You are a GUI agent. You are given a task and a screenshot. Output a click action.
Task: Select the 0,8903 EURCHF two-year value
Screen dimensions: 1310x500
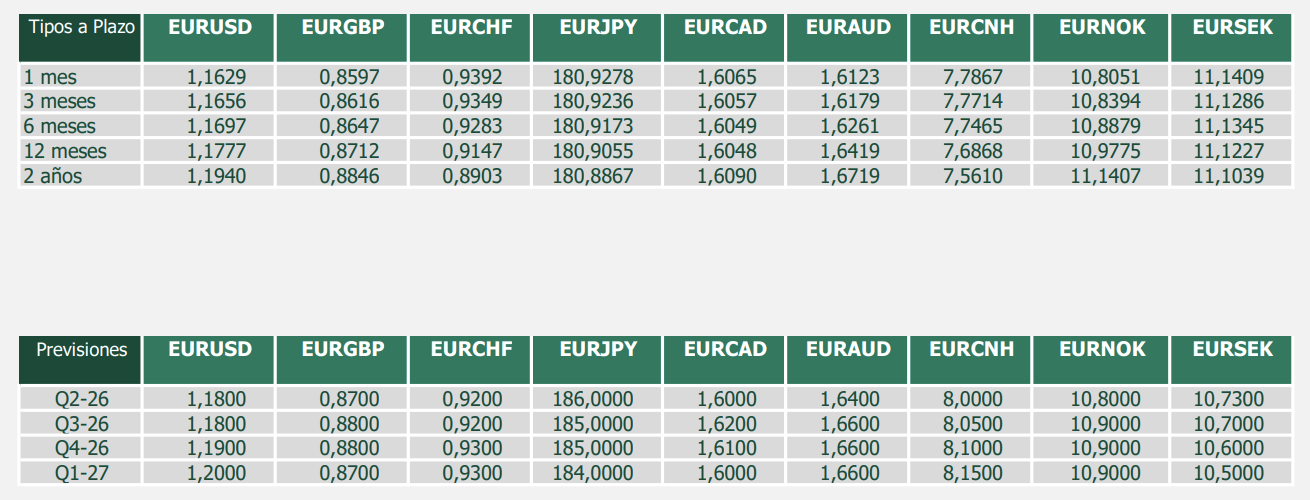[x=472, y=176]
